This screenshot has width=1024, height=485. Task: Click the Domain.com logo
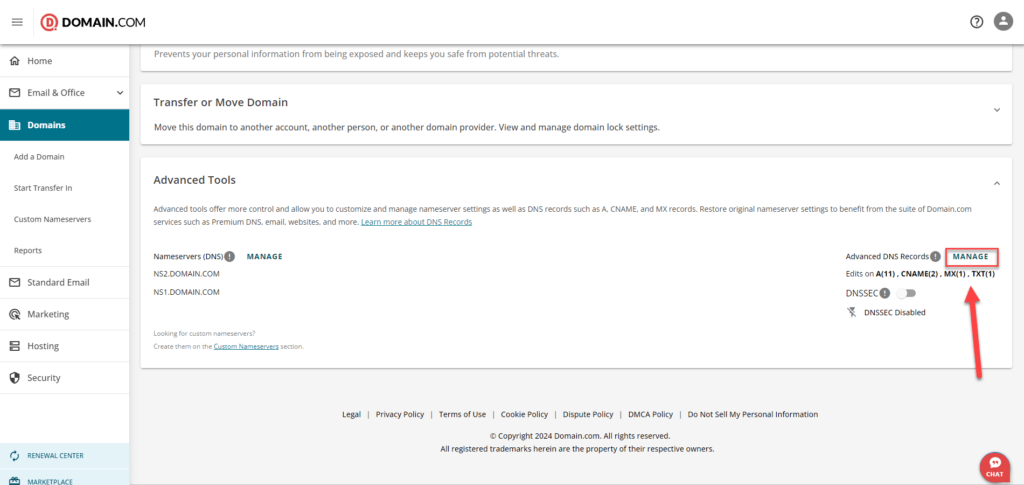point(93,22)
